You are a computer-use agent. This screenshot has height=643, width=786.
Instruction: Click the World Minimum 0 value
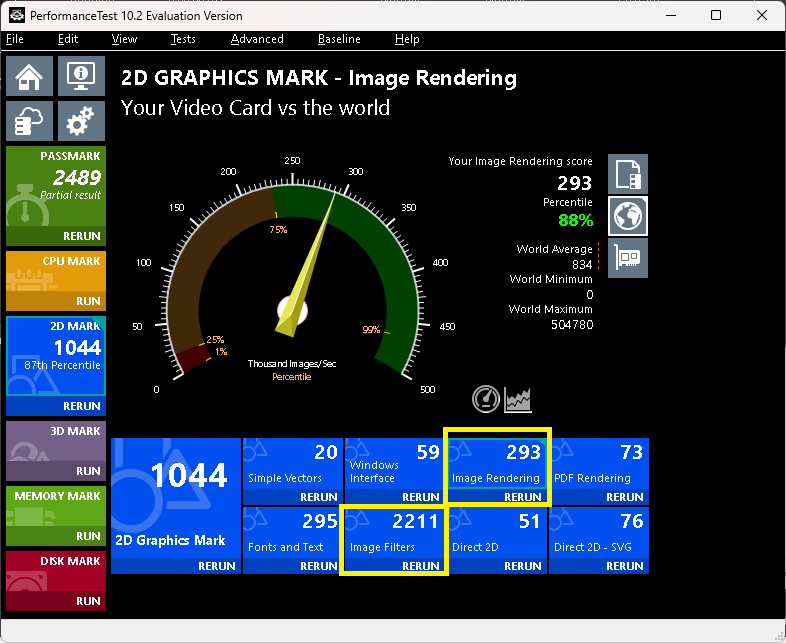[x=590, y=295]
